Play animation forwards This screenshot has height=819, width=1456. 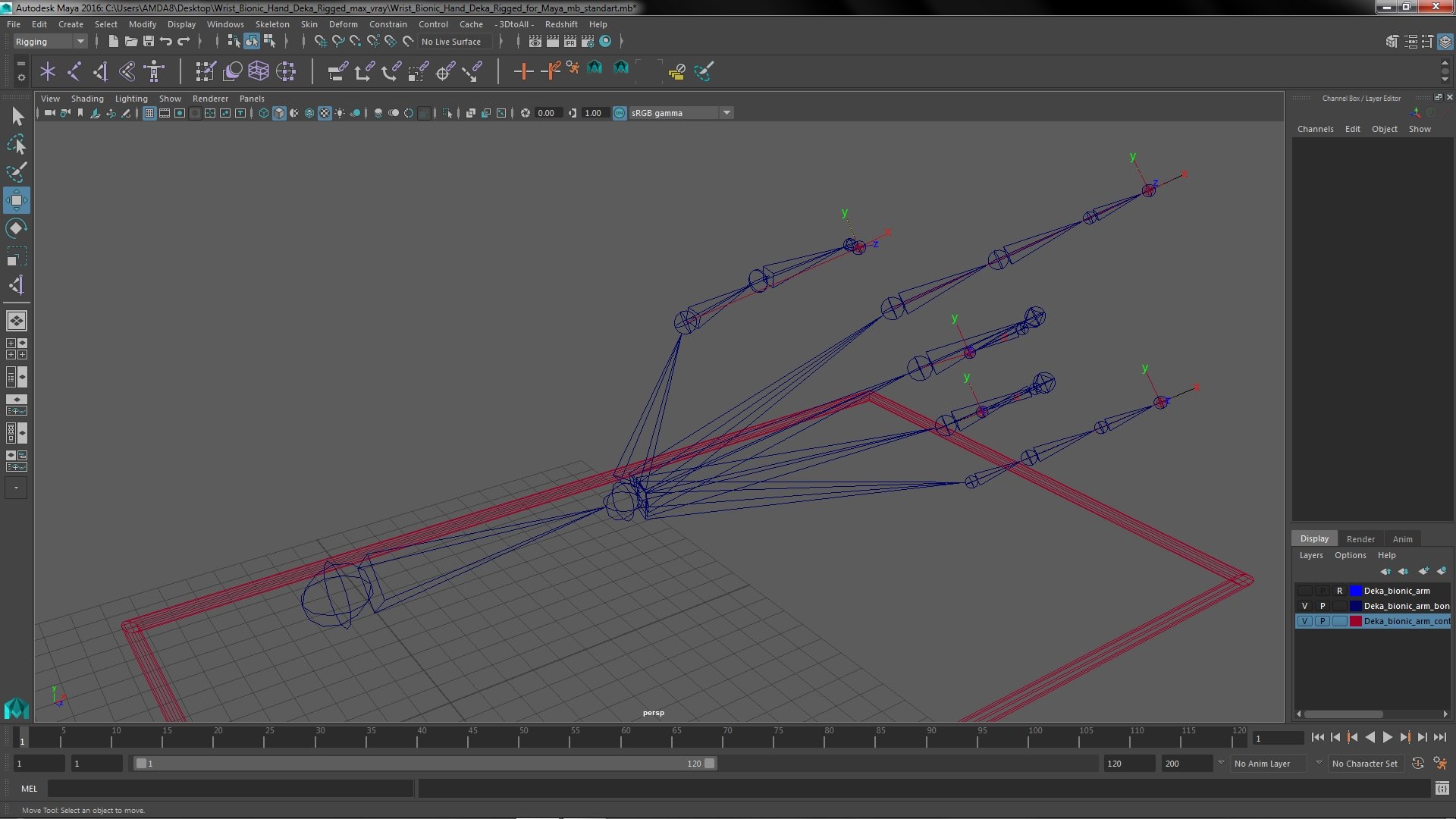pos(1387,737)
